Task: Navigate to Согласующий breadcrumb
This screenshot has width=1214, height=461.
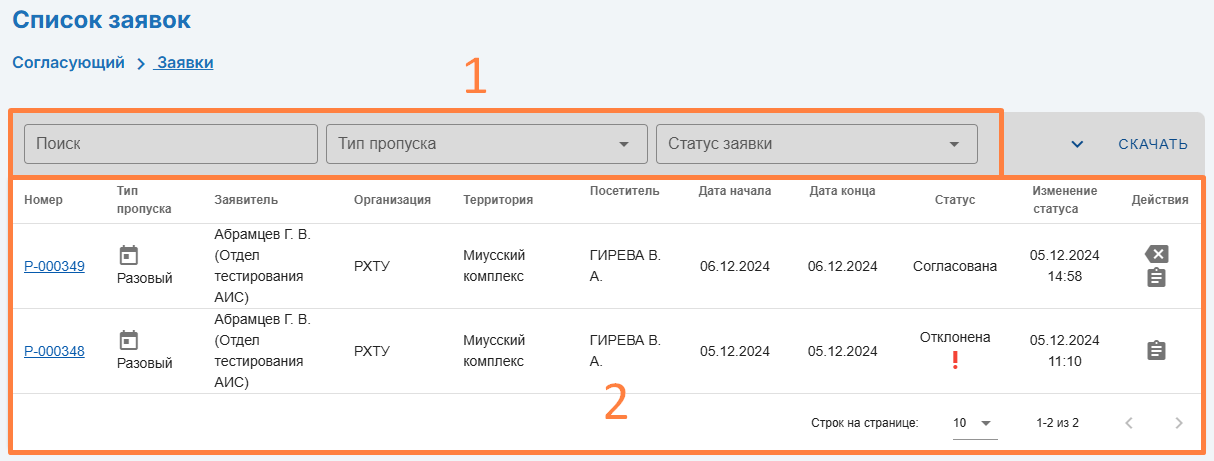Action: [68, 62]
